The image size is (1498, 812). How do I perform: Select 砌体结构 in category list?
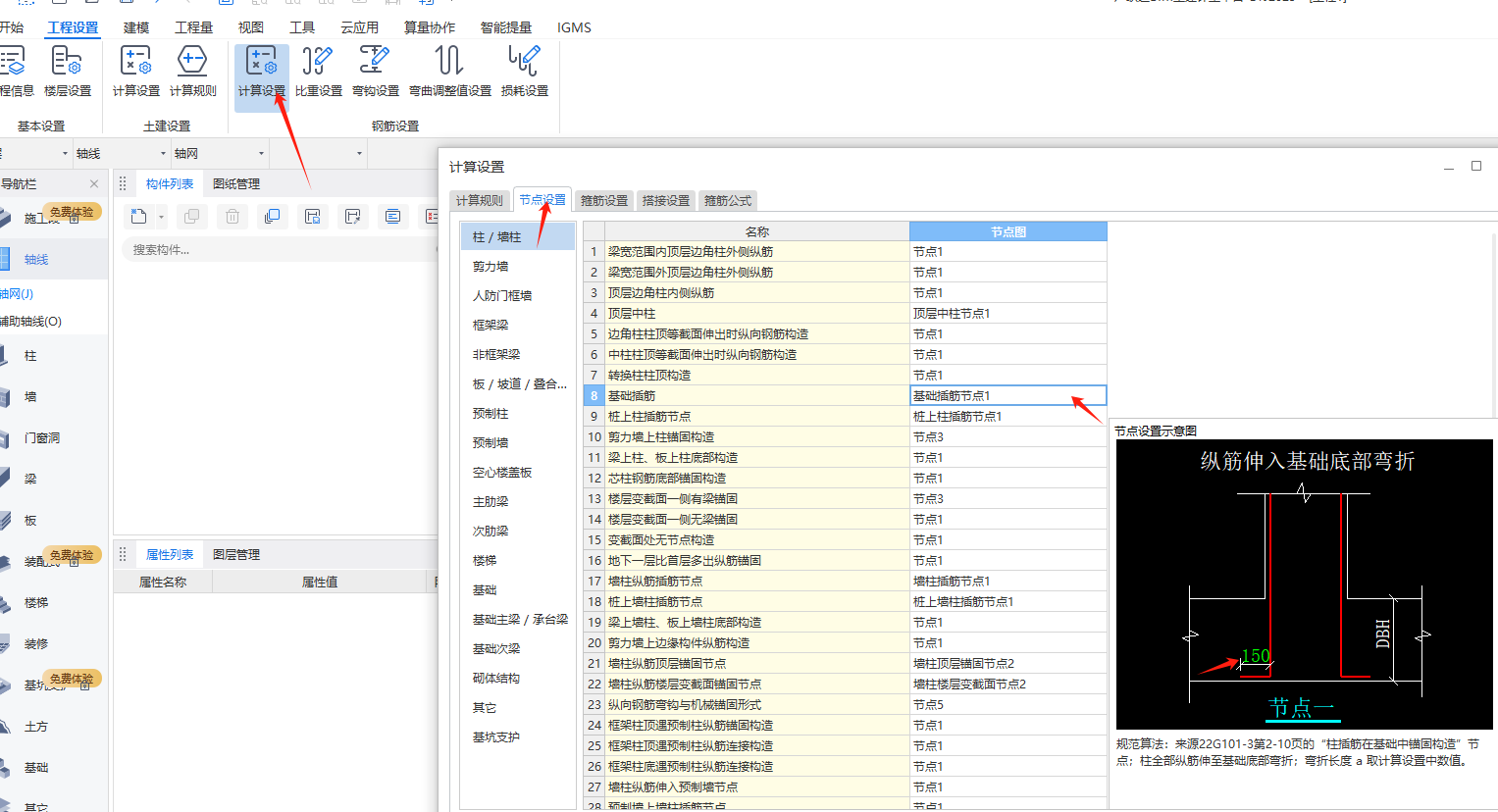click(x=496, y=678)
